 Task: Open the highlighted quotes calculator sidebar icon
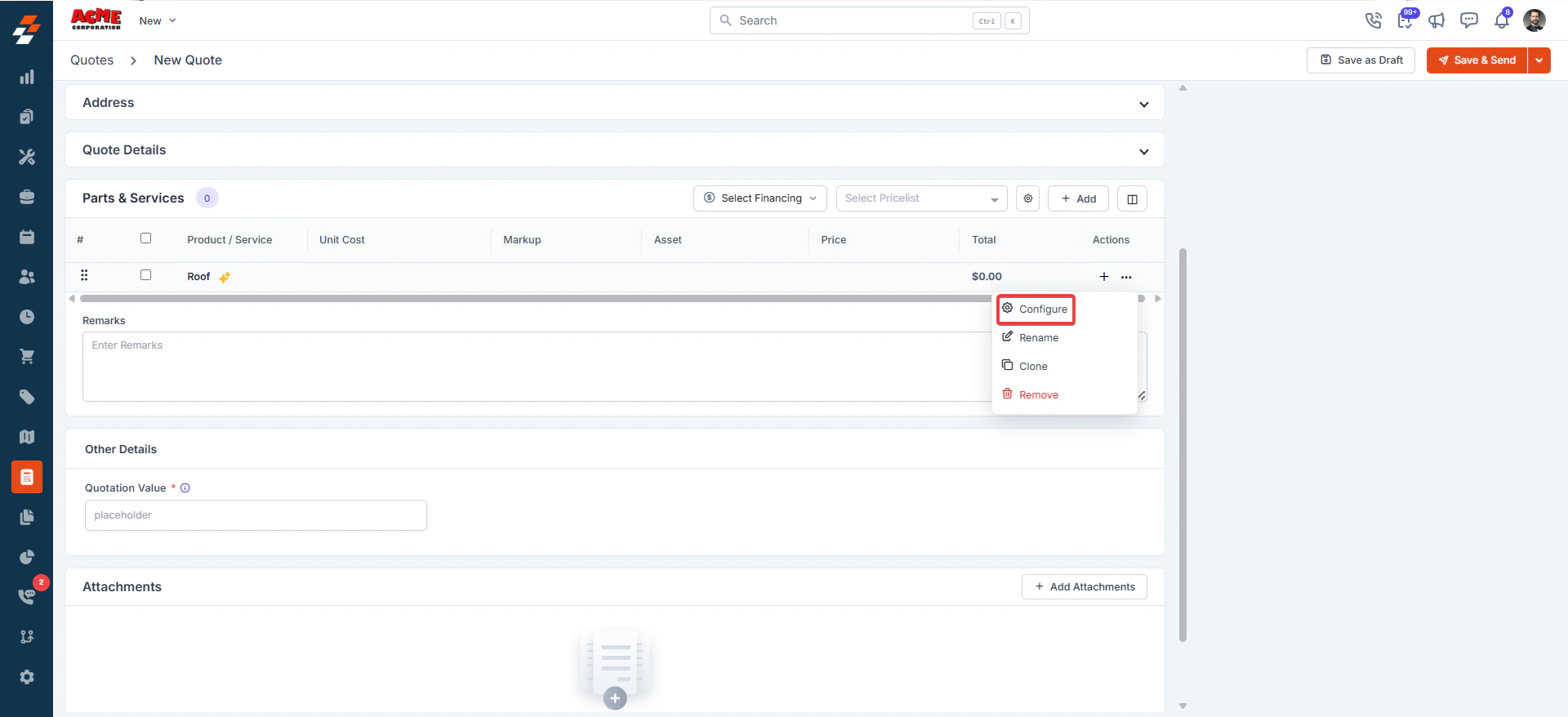pyautogui.click(x=27, y=477)
